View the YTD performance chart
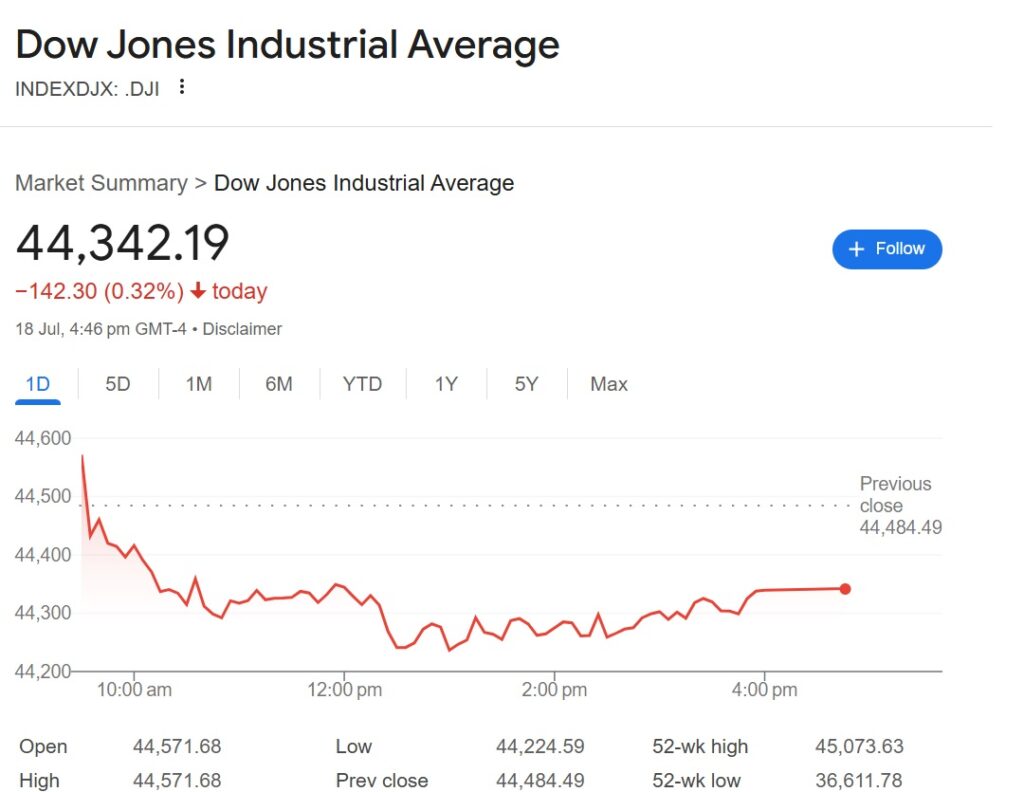 pos(361,384)
